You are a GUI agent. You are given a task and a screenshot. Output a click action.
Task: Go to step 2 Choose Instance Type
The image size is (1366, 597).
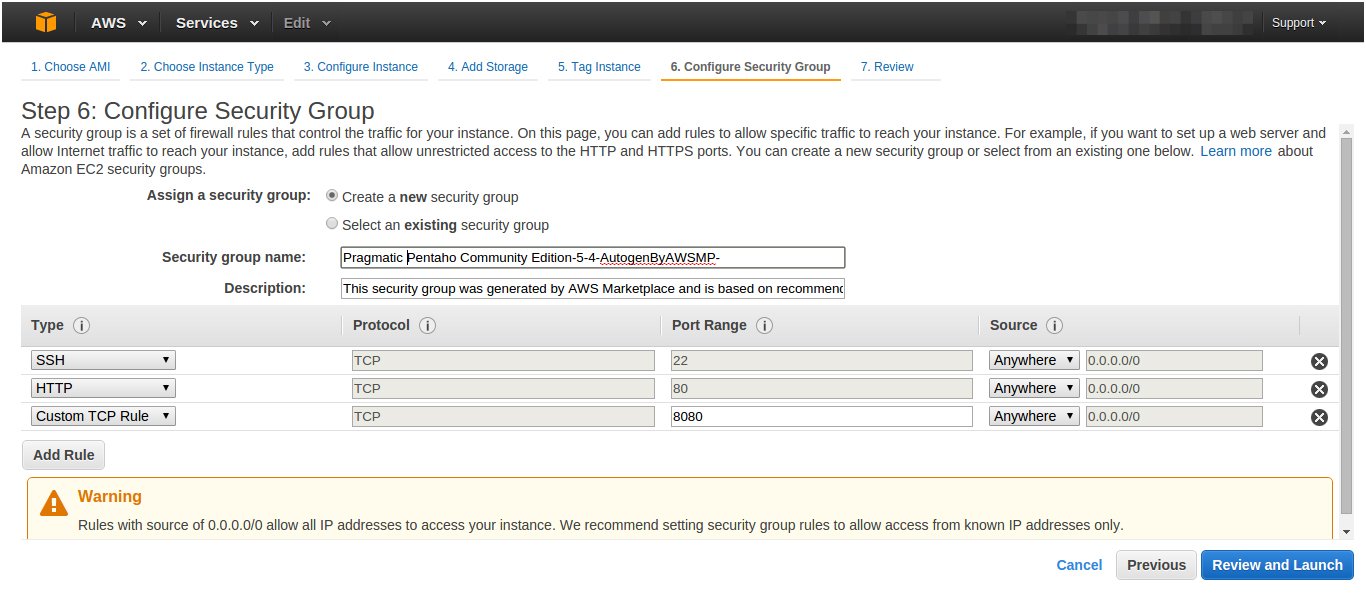pyautogui.click(x=207, y=67)
